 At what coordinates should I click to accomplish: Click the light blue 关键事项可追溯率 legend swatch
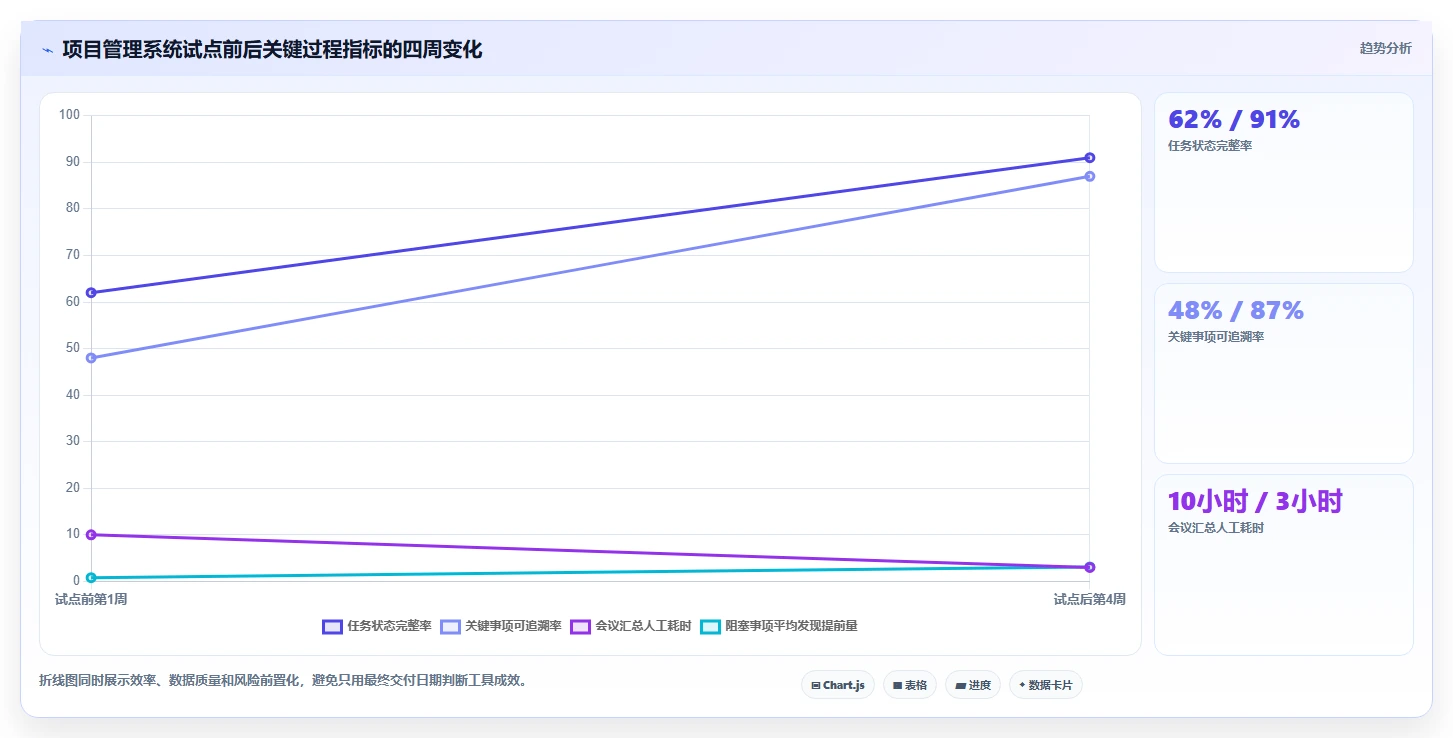click(451, 626)
